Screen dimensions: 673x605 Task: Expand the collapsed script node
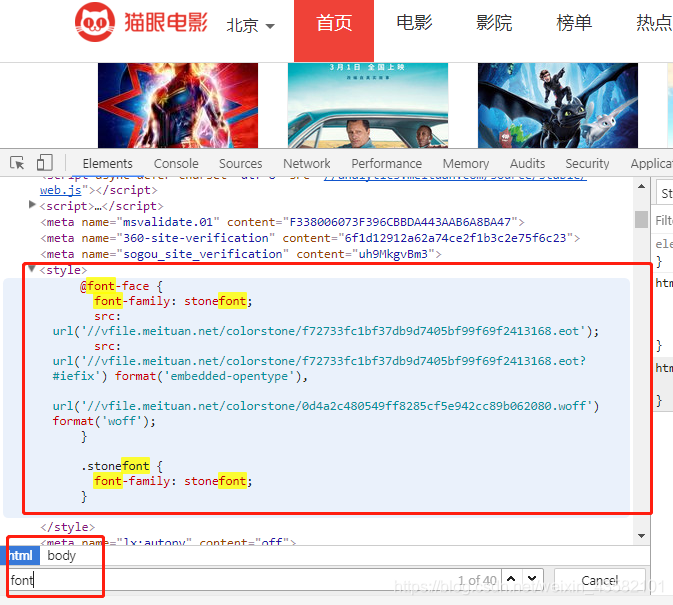[x=32, y=205]
